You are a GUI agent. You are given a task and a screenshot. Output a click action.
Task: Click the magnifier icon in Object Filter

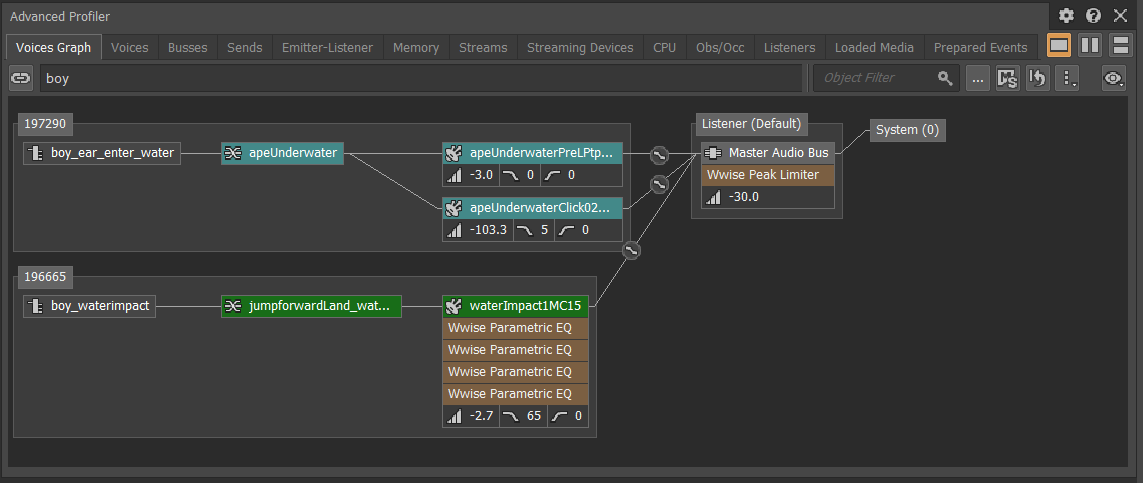click(x=944, y=78)
